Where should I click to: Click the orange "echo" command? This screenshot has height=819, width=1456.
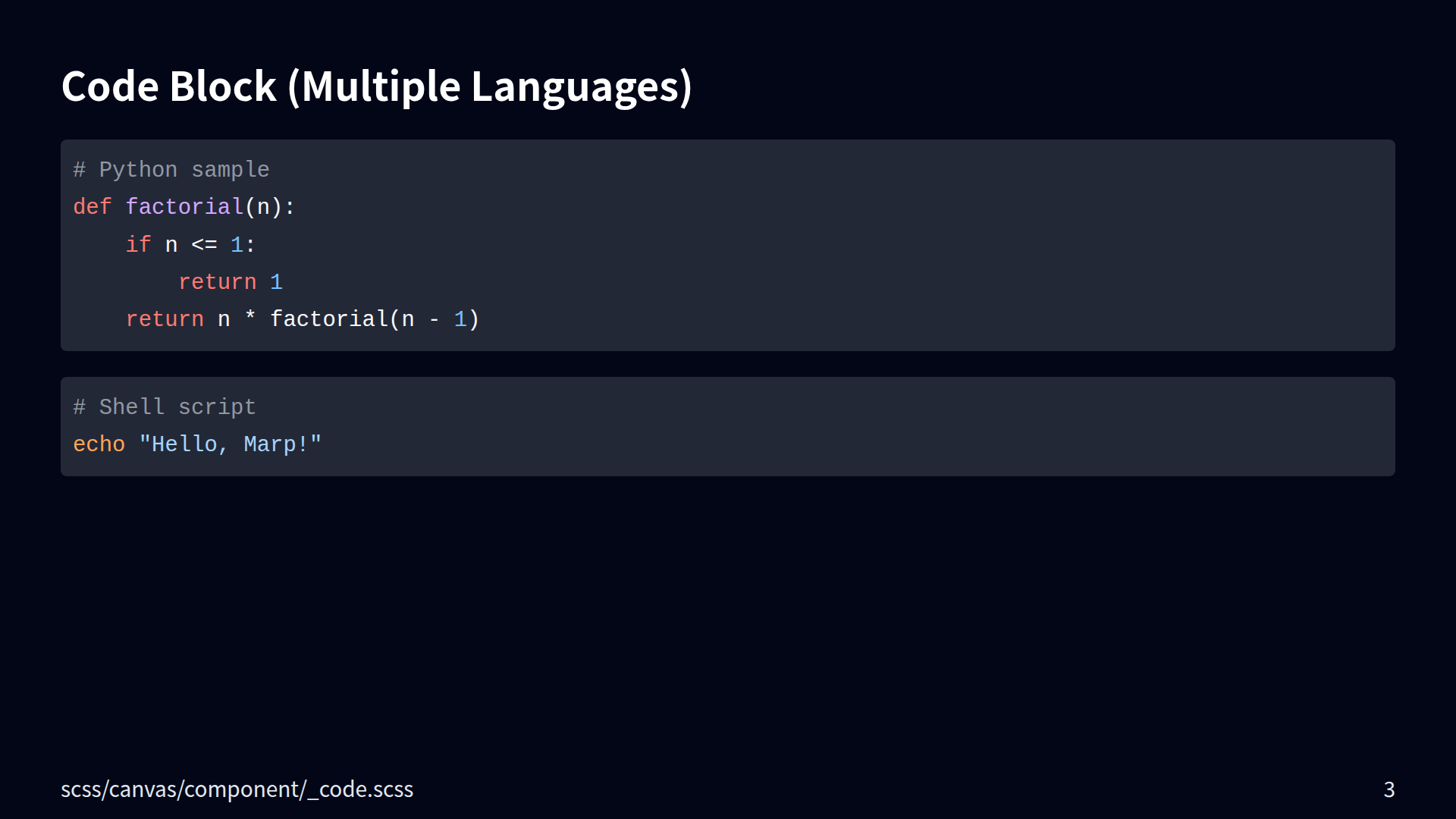point(99,444)
